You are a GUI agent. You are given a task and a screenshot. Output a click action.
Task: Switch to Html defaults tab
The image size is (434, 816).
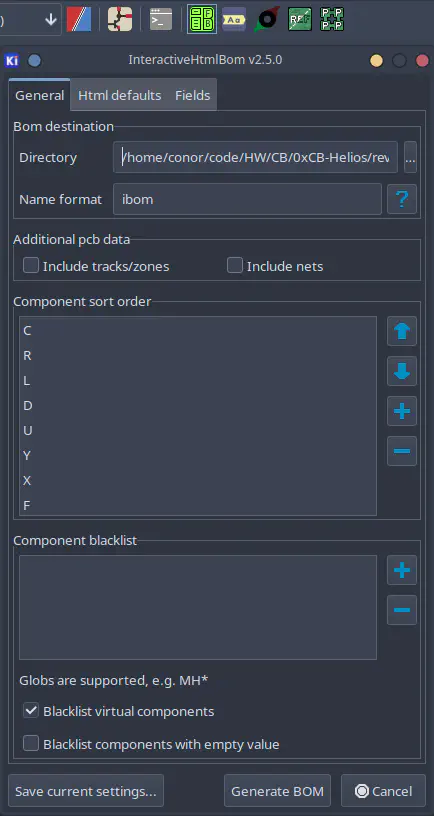click(120, 95)
